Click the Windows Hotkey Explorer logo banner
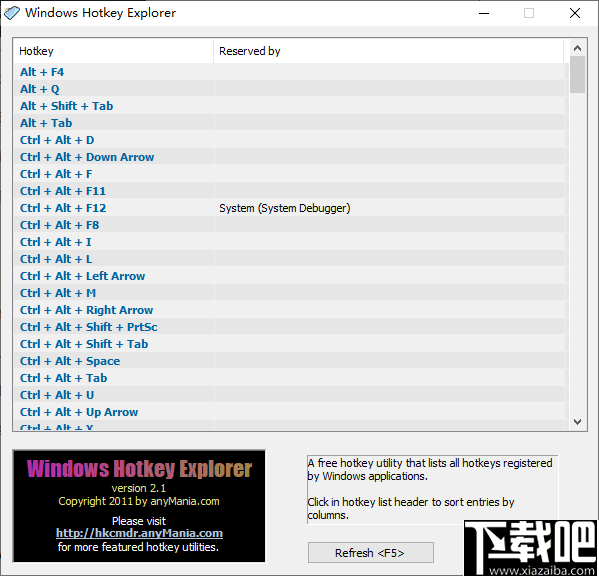Viewport: 599px width, 576px height. pyautogui.click(x=139, y=506)
